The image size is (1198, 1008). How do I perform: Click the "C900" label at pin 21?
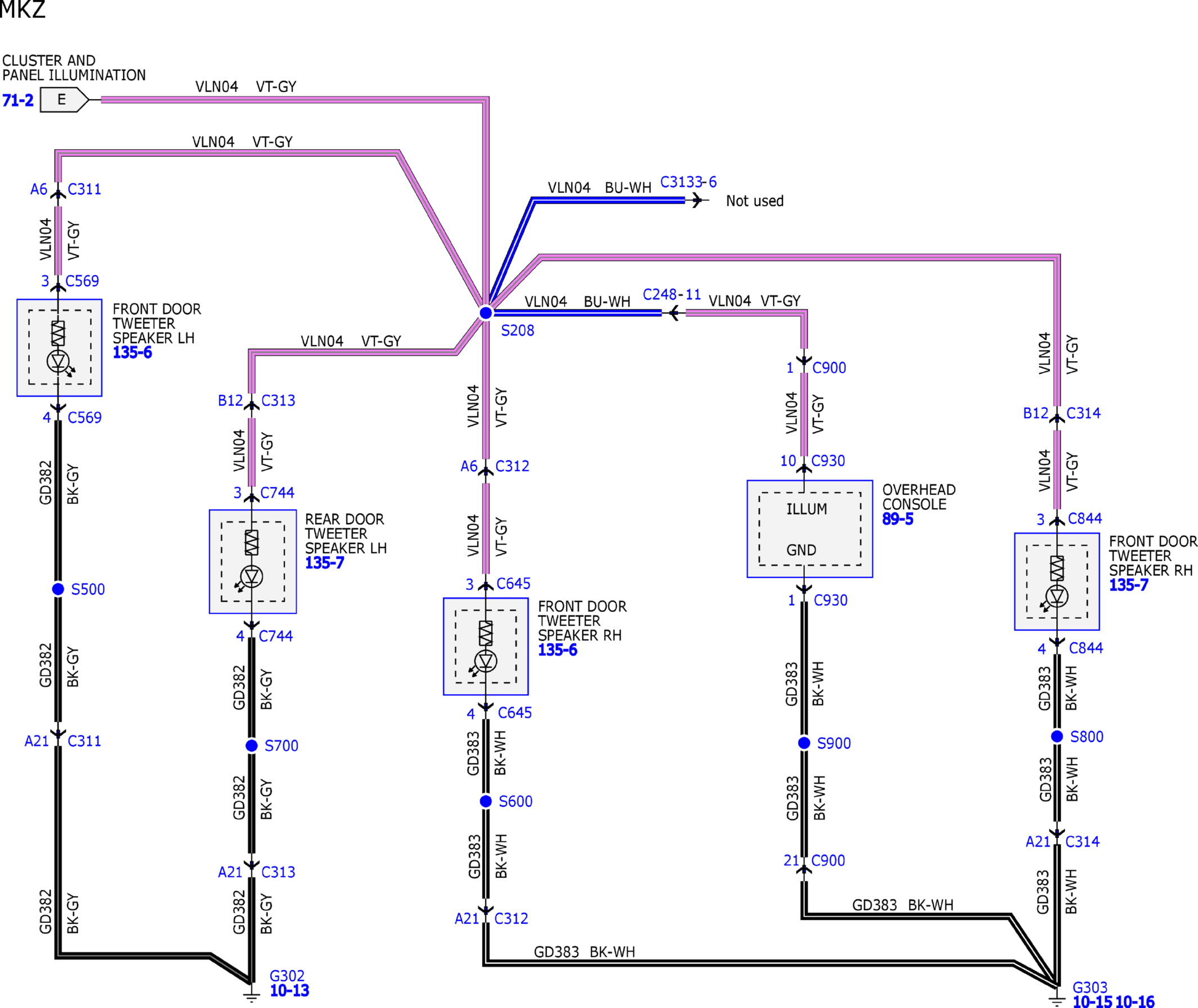(x=828, y=861)
